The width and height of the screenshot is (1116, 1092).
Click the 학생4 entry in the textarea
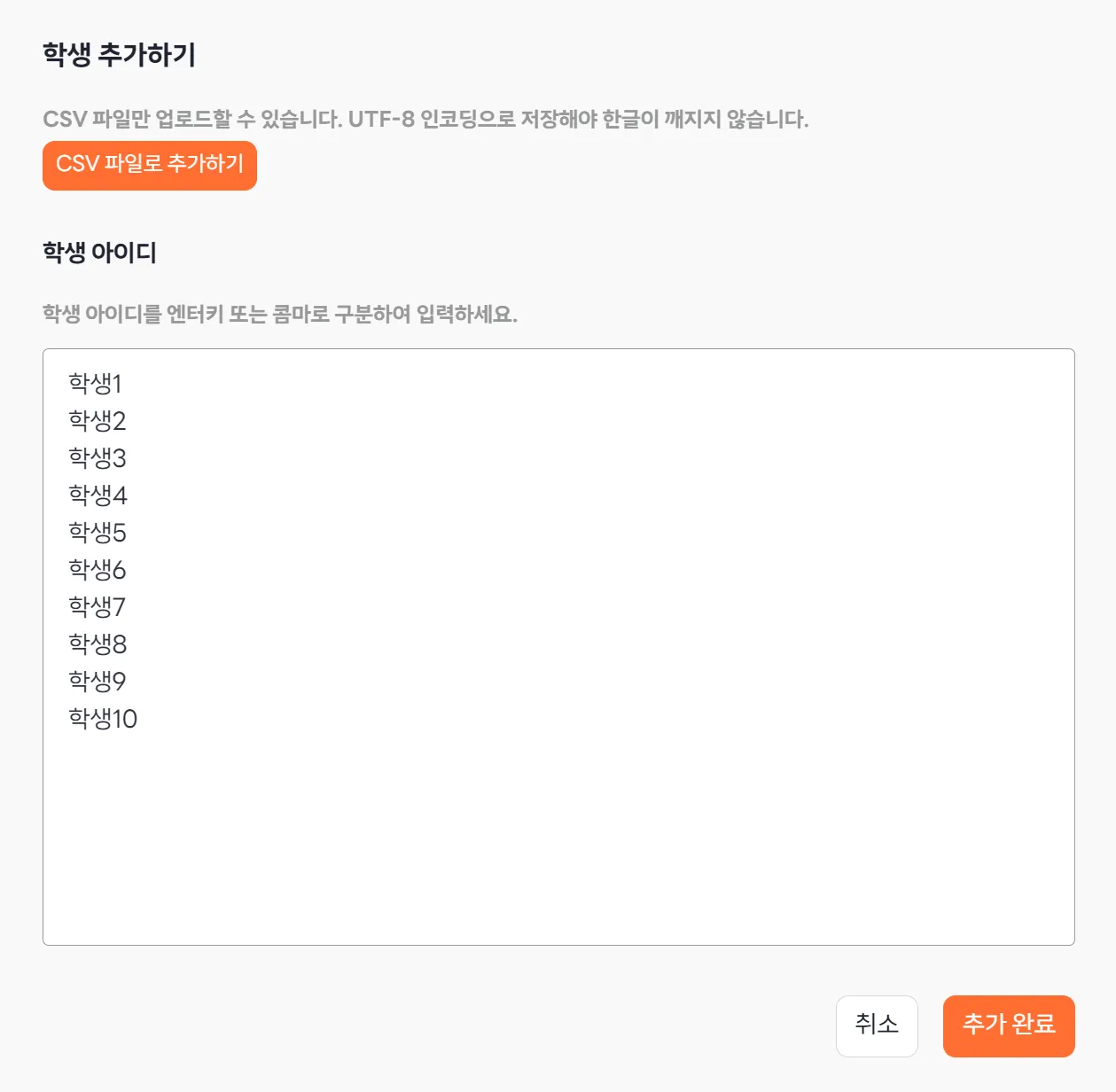point(98,495)
